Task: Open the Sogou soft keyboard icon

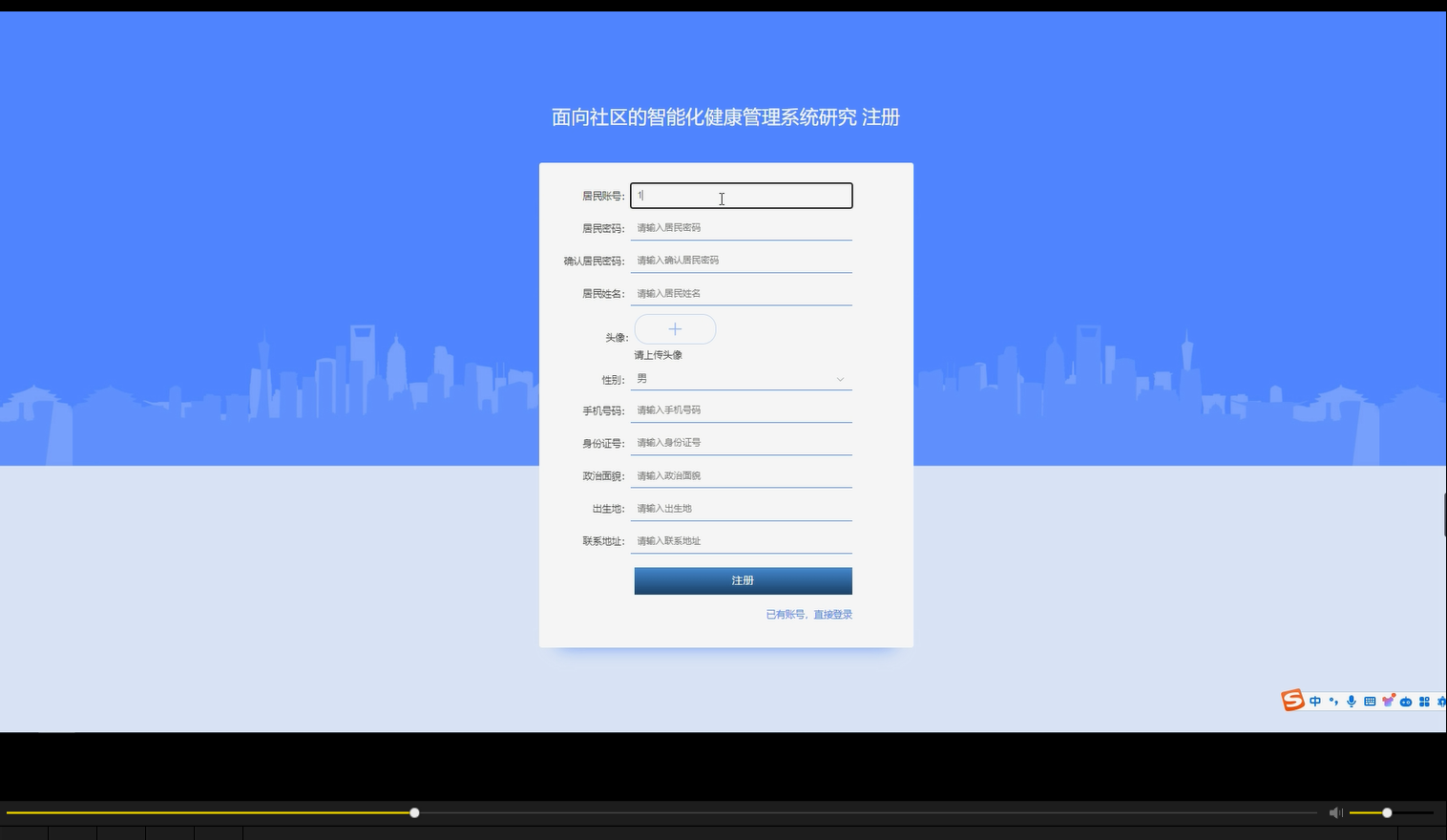Action: pyautogui.click(x=1370, y=702)
